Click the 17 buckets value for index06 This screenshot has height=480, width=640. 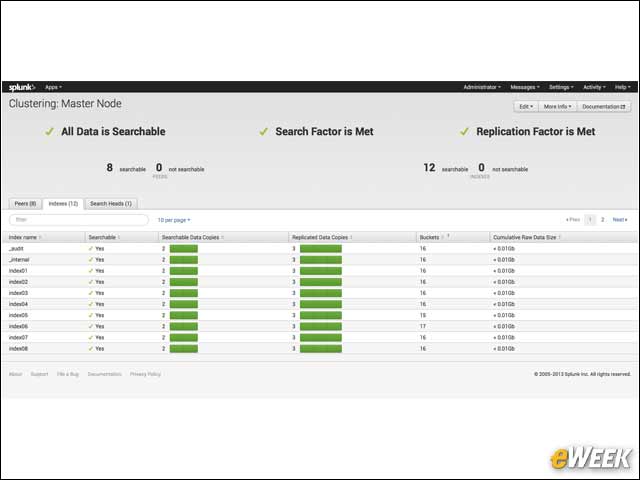[423, 326]
